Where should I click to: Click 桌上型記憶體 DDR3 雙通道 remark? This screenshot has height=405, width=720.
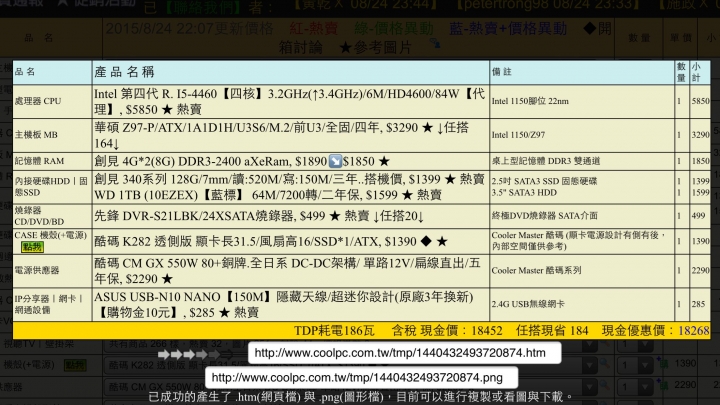click(x=546, y=161)
